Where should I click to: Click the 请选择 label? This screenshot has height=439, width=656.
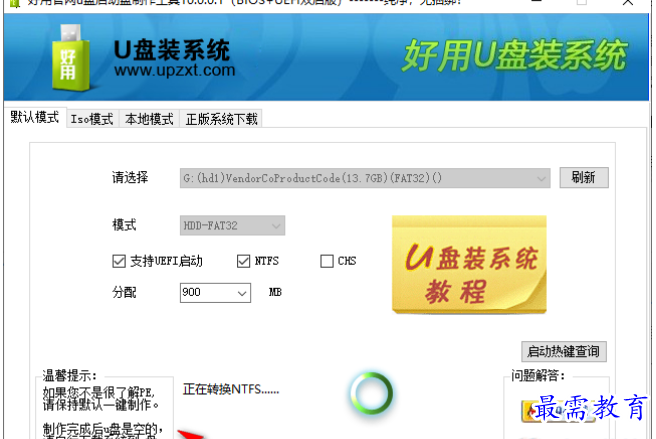click(130, 177)
